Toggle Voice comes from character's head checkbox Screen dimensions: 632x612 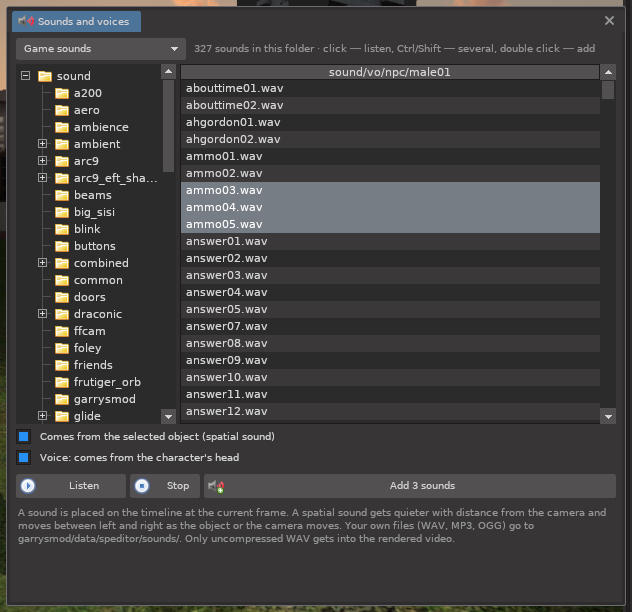(x=24, y=458)
